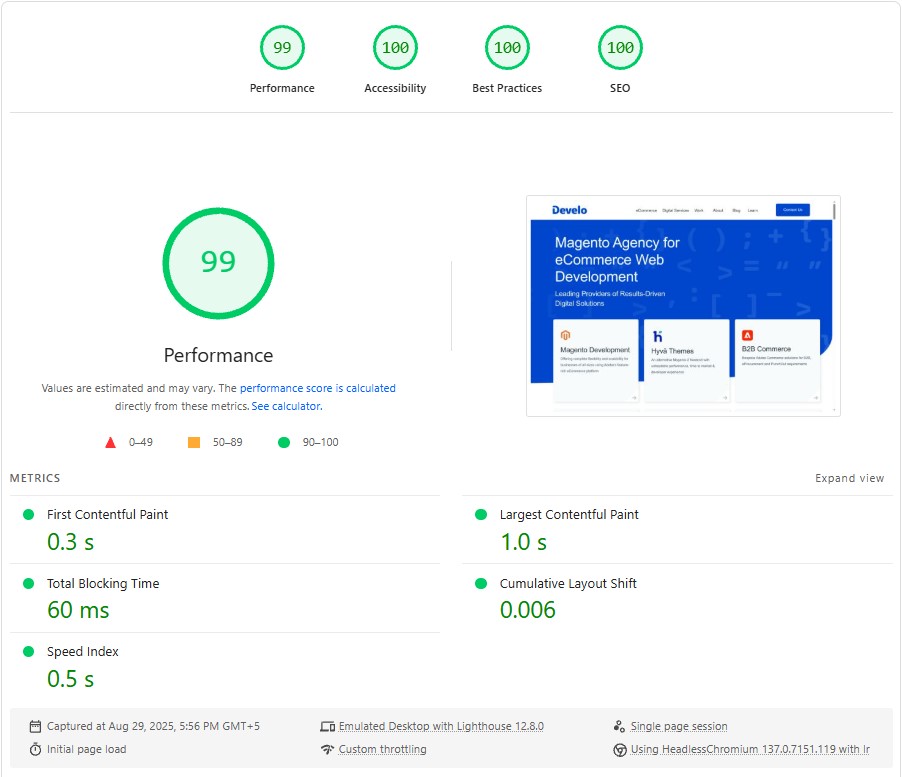The height and width of the screenshot is (777, 902).
Task: Click the Chromium icon beside HeadlessChromium
Action: coord(622,748)
